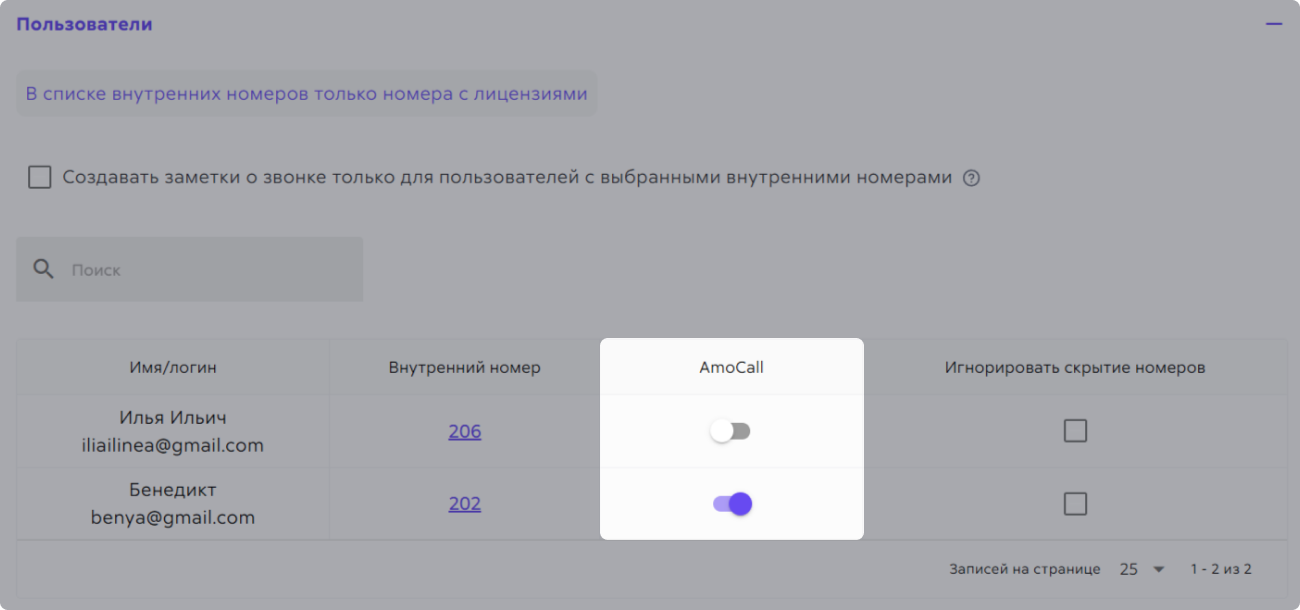
Task: Click the Имя/логин column header
Action: pyautogui.click(x=173, y=367)
